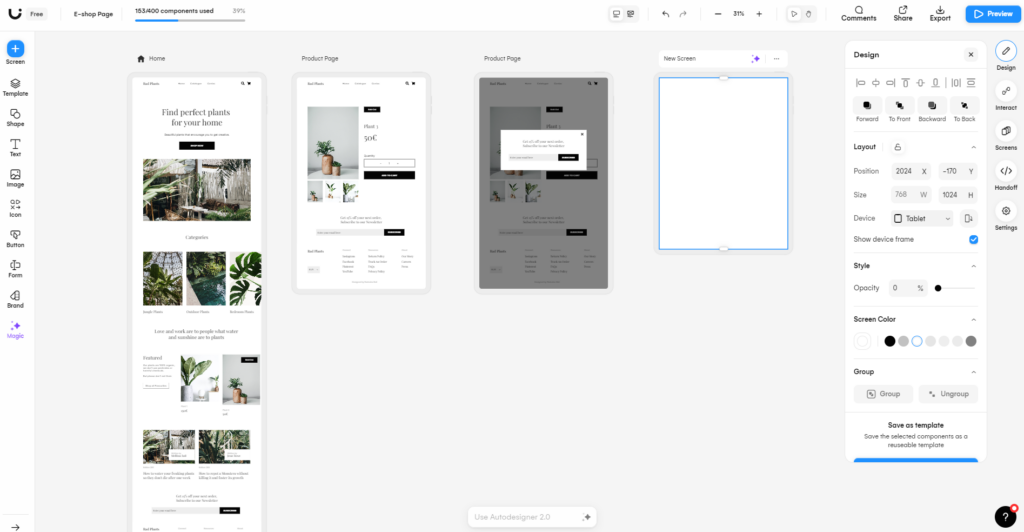Open the Device Tablet dropdown
The image size is (1024, 532).
922,218
